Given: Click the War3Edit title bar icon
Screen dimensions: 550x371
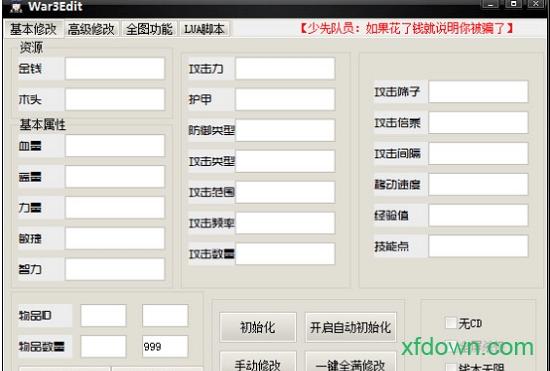Looking at the screenshot, I should click(15, 6).
